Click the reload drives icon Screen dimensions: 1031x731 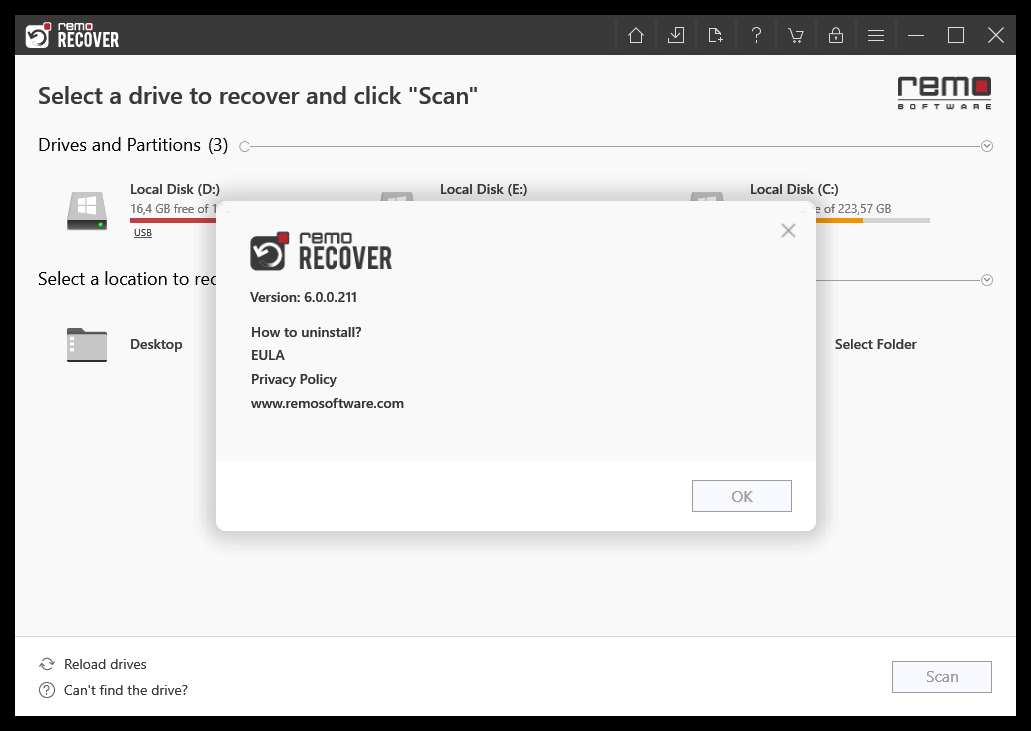pos(47,664)
